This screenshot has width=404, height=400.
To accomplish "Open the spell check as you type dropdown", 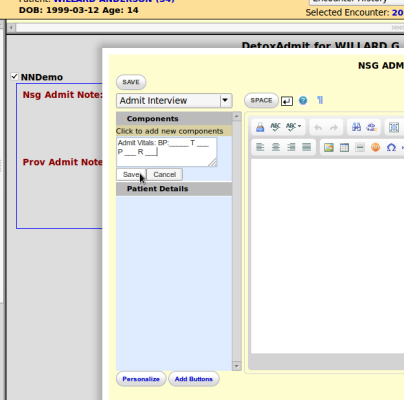I will [294, 127].
